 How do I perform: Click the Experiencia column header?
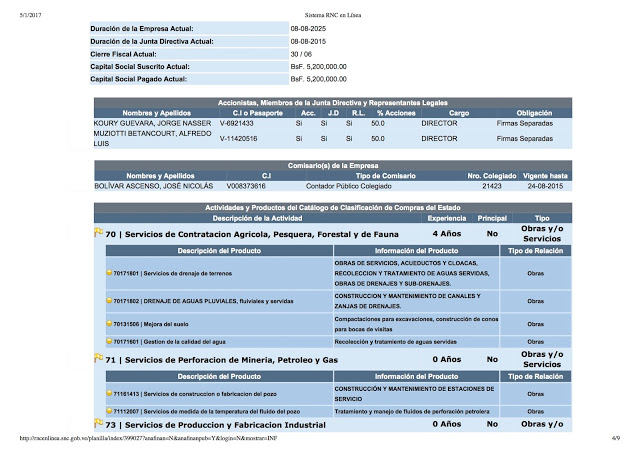[447, 218]
